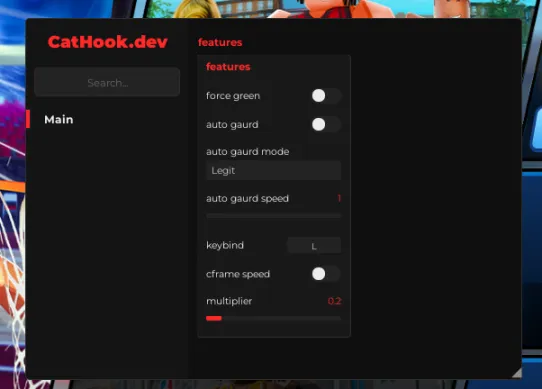
Task: Click the CatHook.dev title
Action: 108,42
